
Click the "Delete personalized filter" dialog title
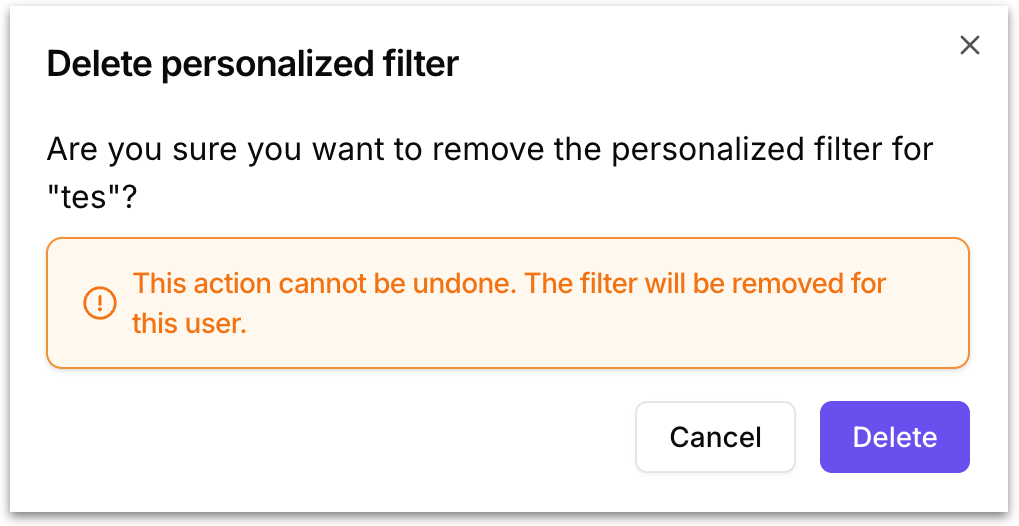(253, 65)
